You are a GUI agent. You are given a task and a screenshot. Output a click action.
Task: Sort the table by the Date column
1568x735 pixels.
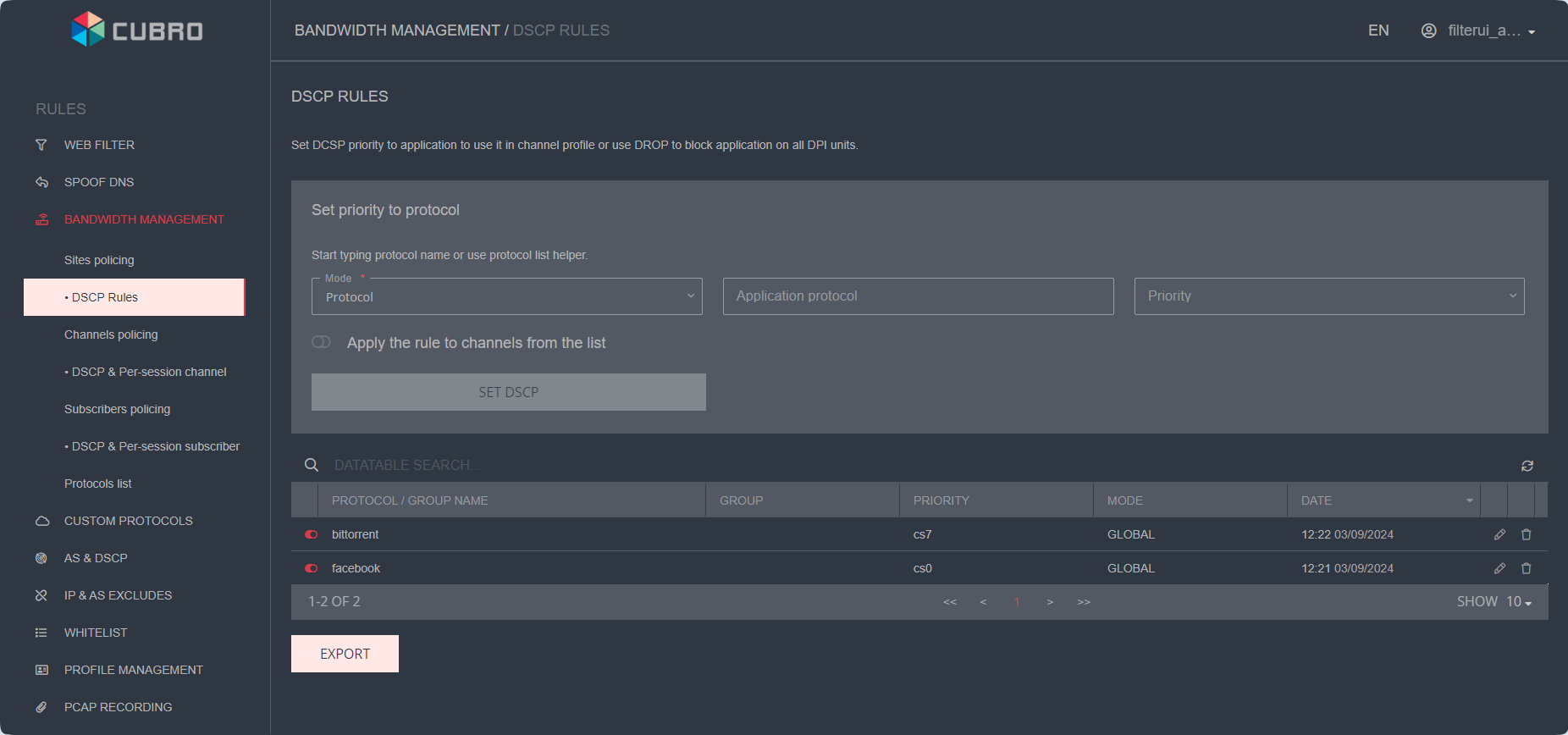1317,500
